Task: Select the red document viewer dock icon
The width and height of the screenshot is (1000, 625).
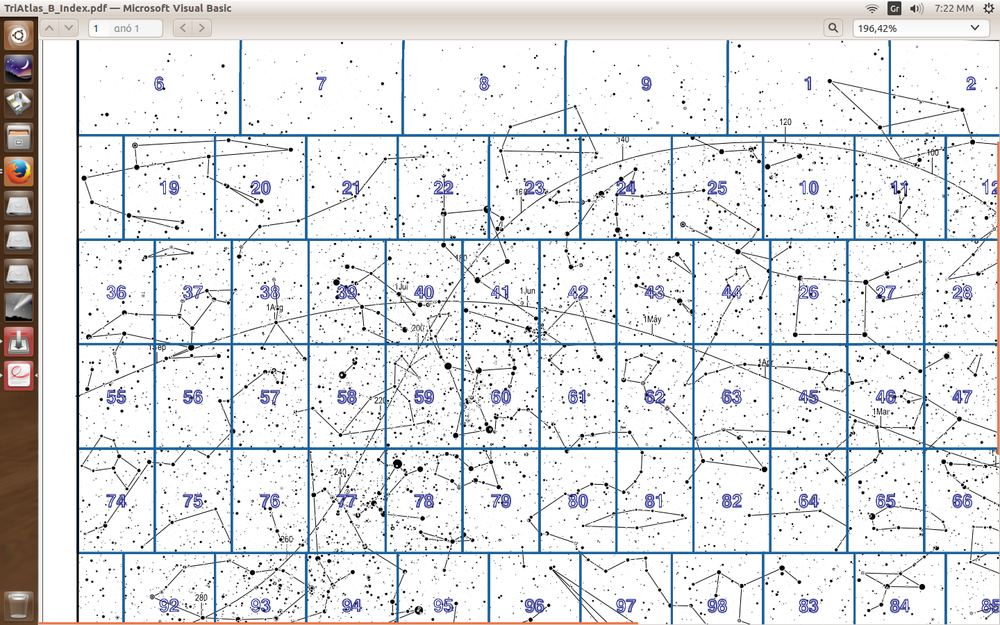Action: (x=19, y=375)
